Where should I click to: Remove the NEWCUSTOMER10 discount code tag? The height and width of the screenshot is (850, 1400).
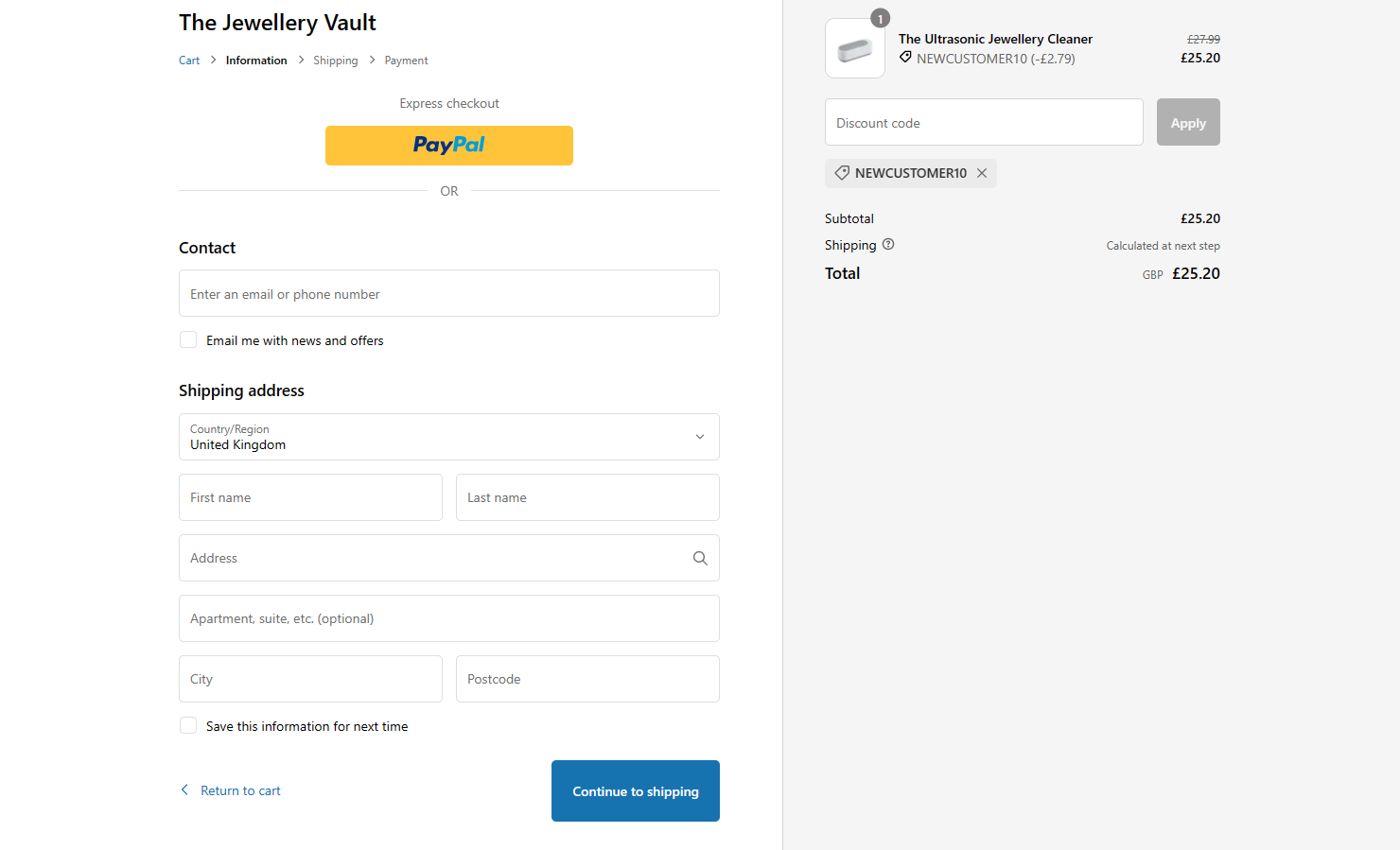[x=982, y=173]
